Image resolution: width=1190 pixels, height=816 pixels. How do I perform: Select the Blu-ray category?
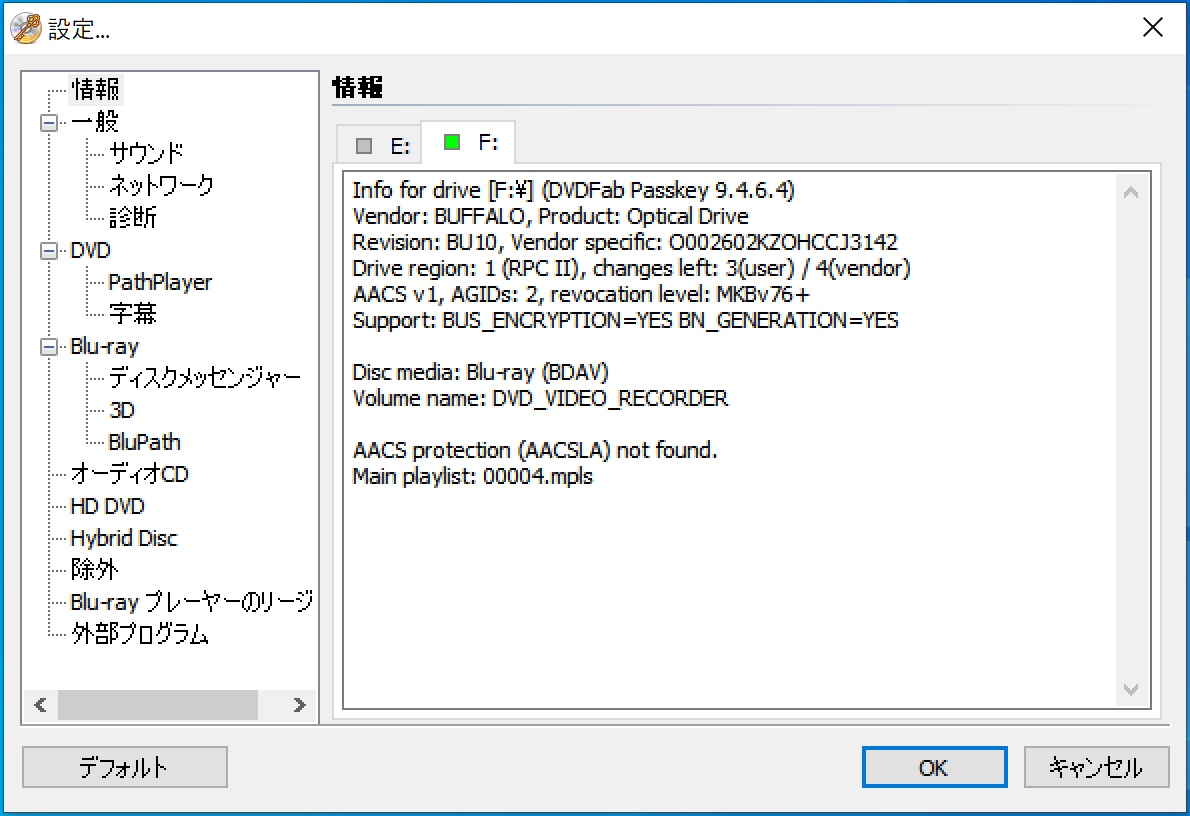click(x=105, y=347)
